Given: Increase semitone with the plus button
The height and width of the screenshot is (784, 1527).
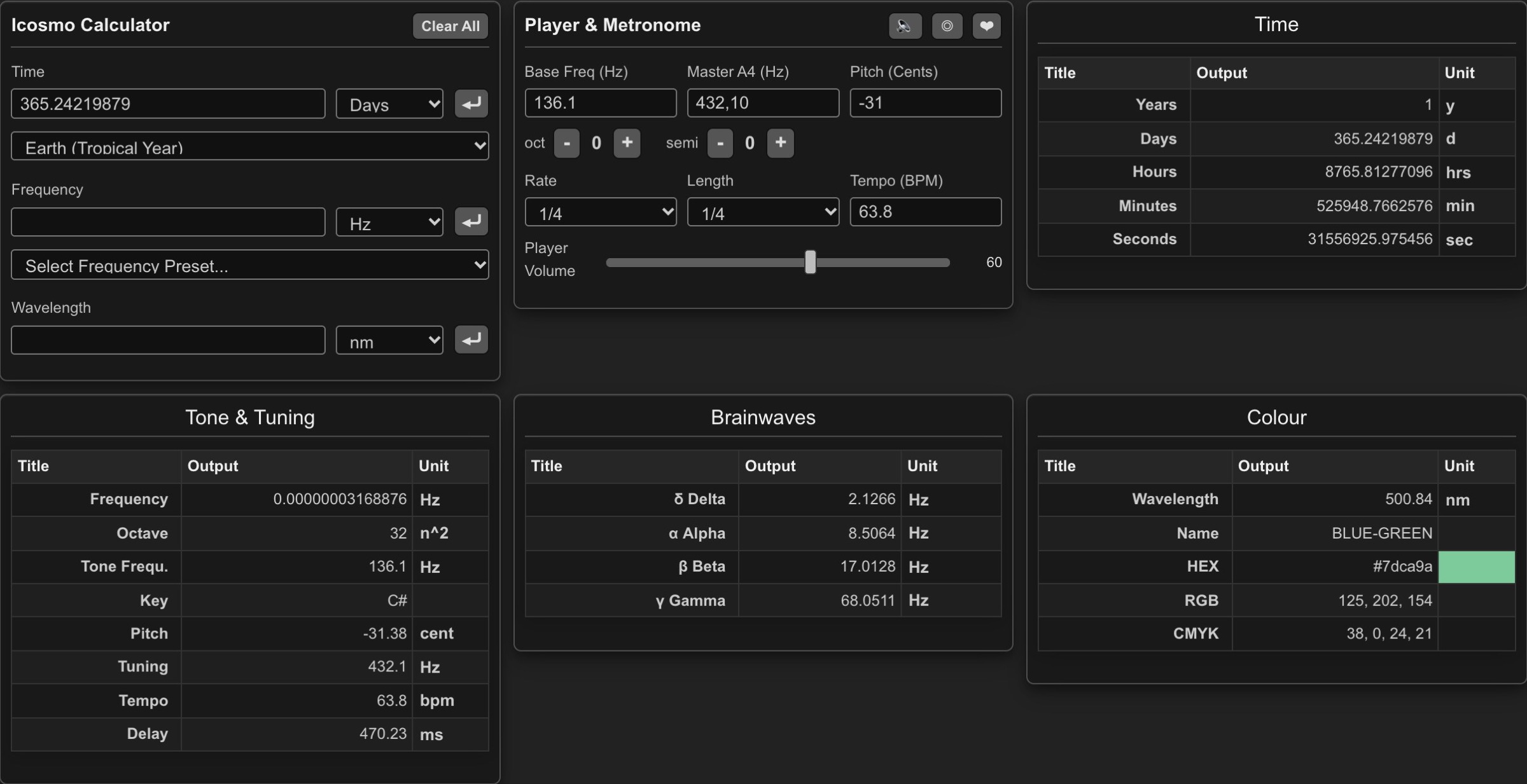Looking at the screenshot, I should (x=780, y=142).
